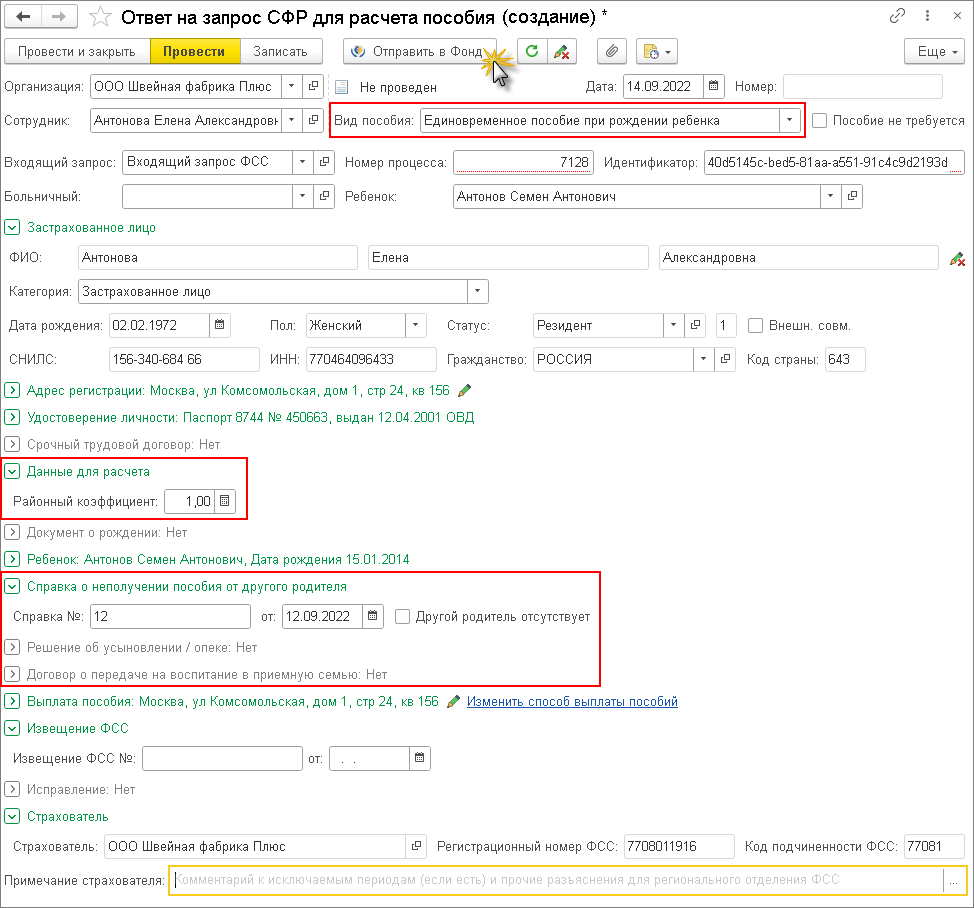Screen dimensions: 974x908
Task: Open attached files with paperclip icon
Action: click(612, 52)
